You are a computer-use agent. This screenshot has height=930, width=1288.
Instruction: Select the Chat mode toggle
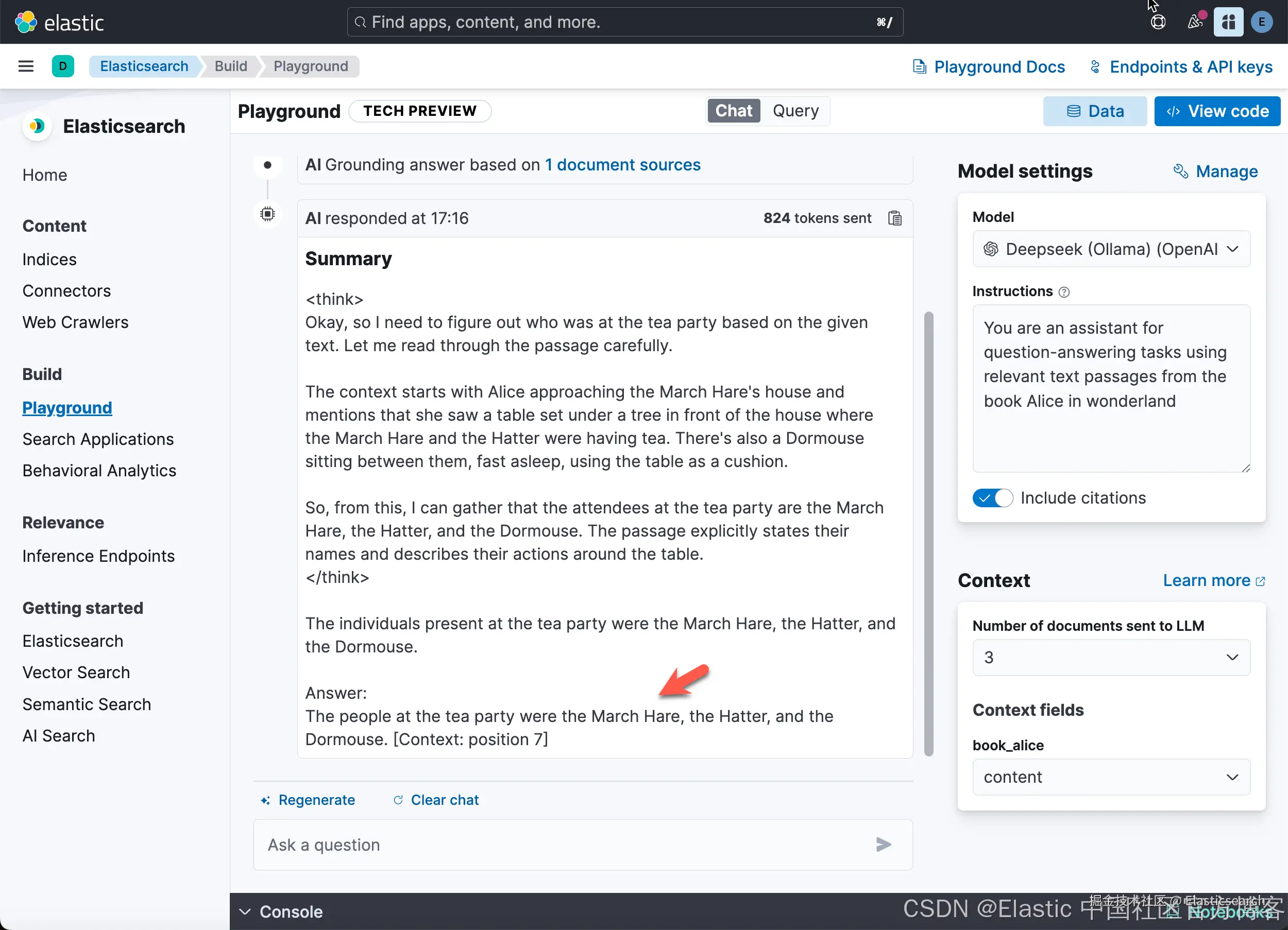(x=733, y=111)
